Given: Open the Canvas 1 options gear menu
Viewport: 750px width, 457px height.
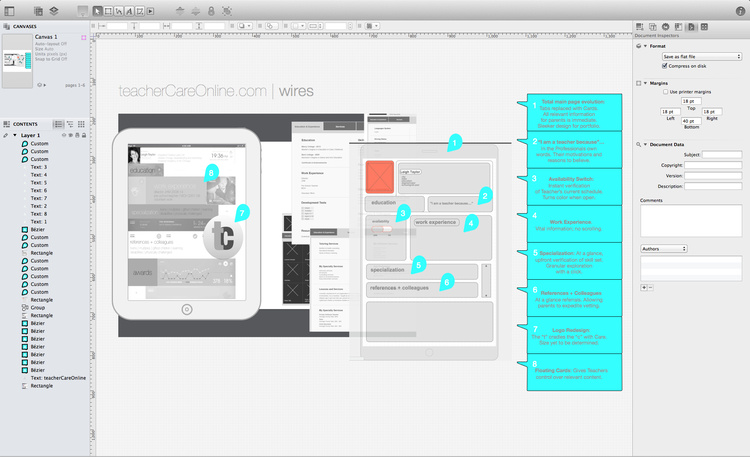Looking at the screenshot, I should click(x=41, y=85).
